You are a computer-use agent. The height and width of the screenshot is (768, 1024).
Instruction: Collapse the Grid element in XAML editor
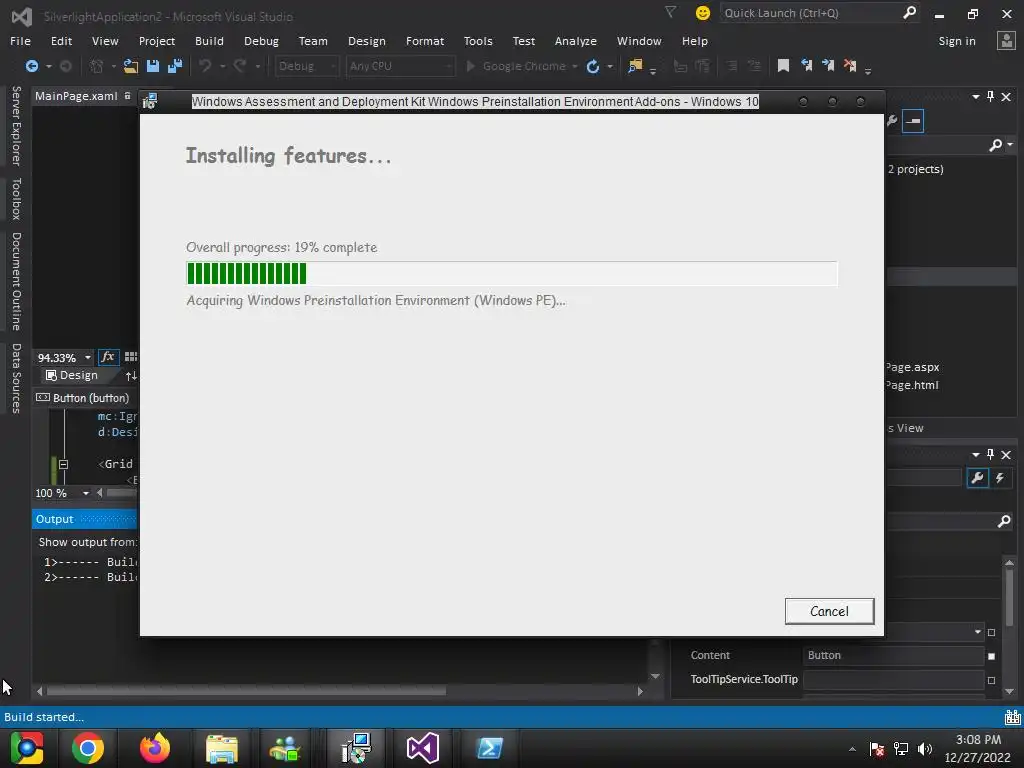click(x=63, y=464)
